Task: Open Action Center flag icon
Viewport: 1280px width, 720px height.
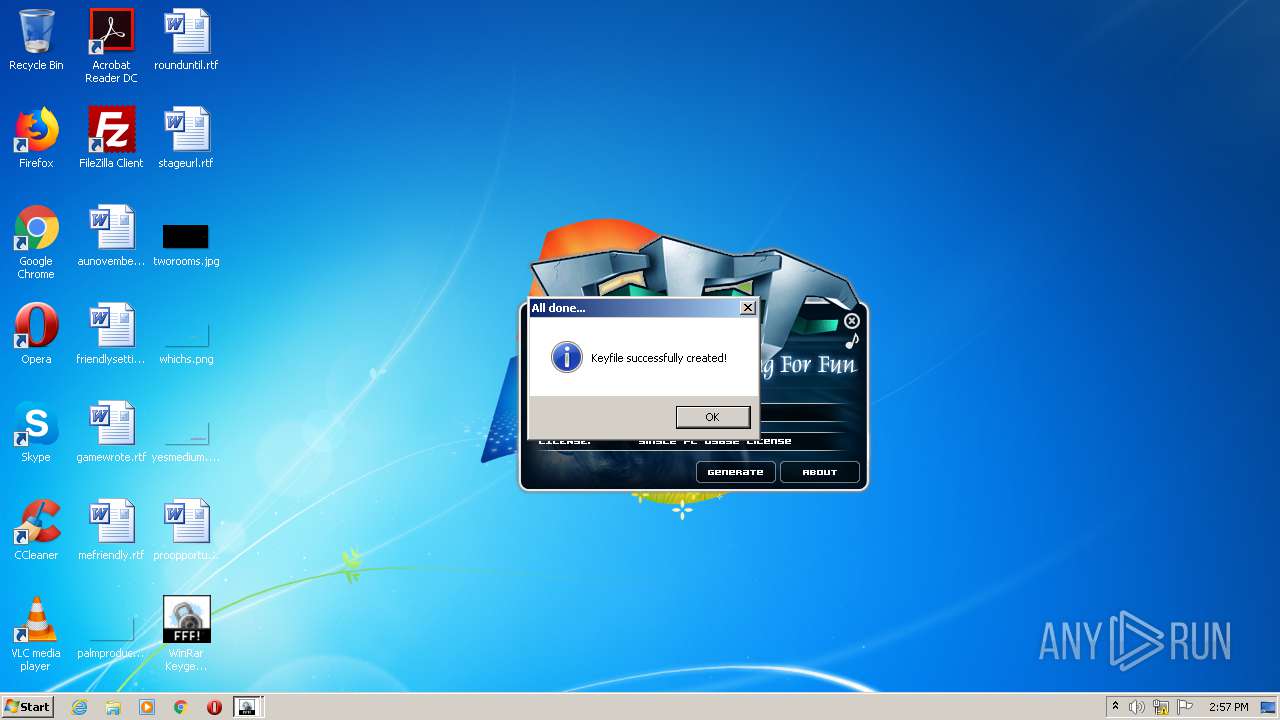Action: 1185,707
